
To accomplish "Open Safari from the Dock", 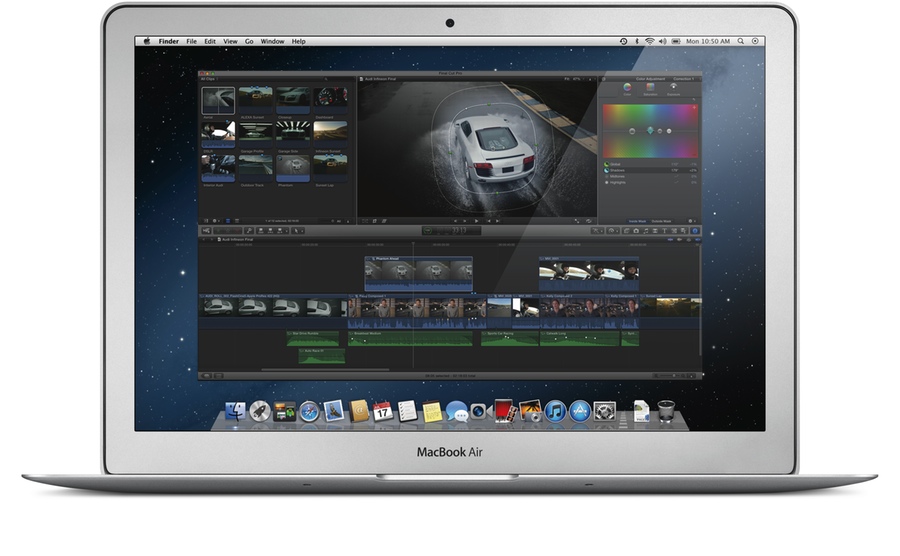I will click(x=309, y=410).
